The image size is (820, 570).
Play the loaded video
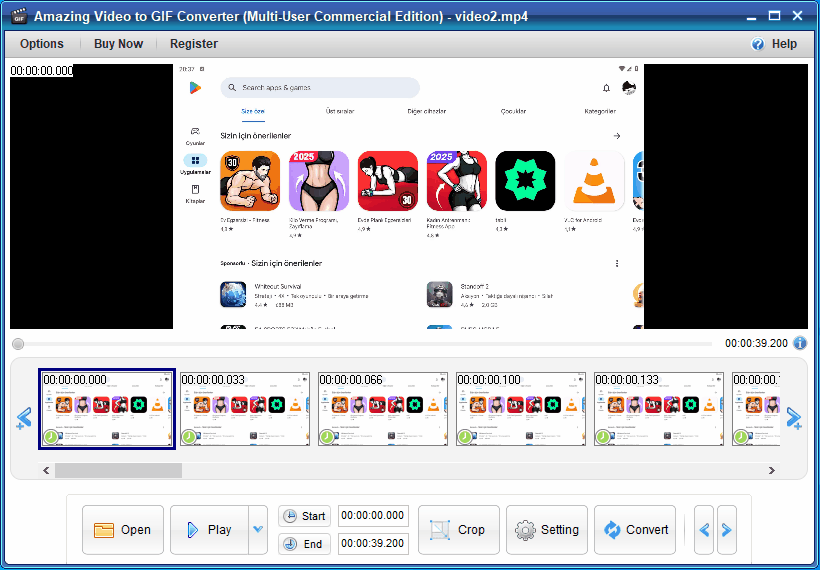point(208,530)
